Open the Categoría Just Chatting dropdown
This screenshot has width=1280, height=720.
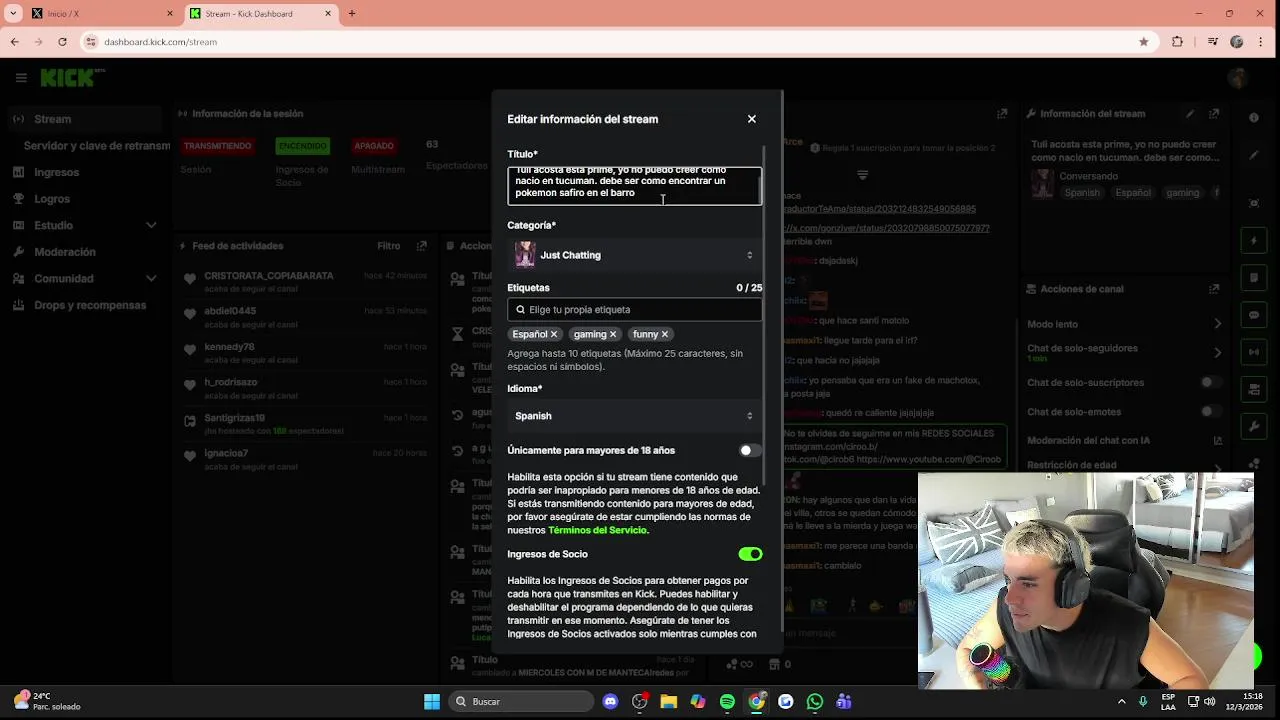(x=634, y=255)
